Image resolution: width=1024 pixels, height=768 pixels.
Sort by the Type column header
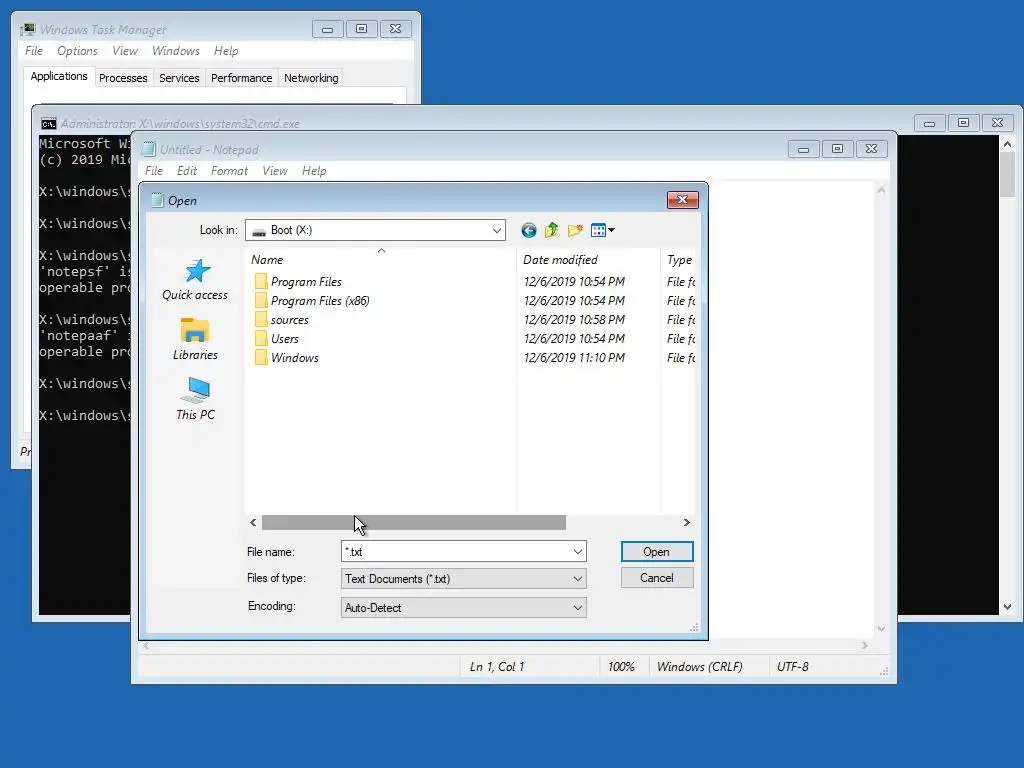click(678, 260)
